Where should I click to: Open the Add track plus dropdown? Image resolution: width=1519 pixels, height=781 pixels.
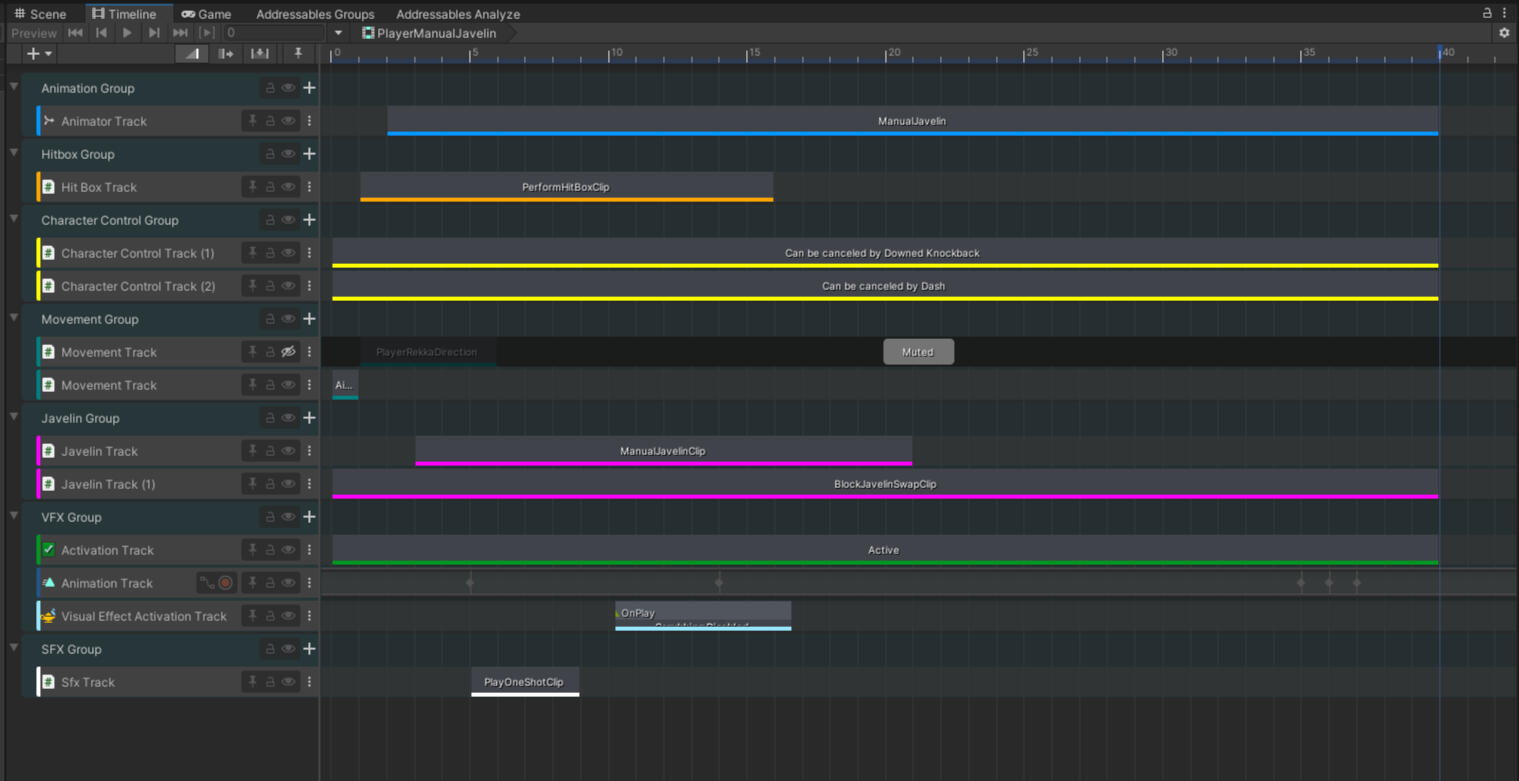coord(39,54)
